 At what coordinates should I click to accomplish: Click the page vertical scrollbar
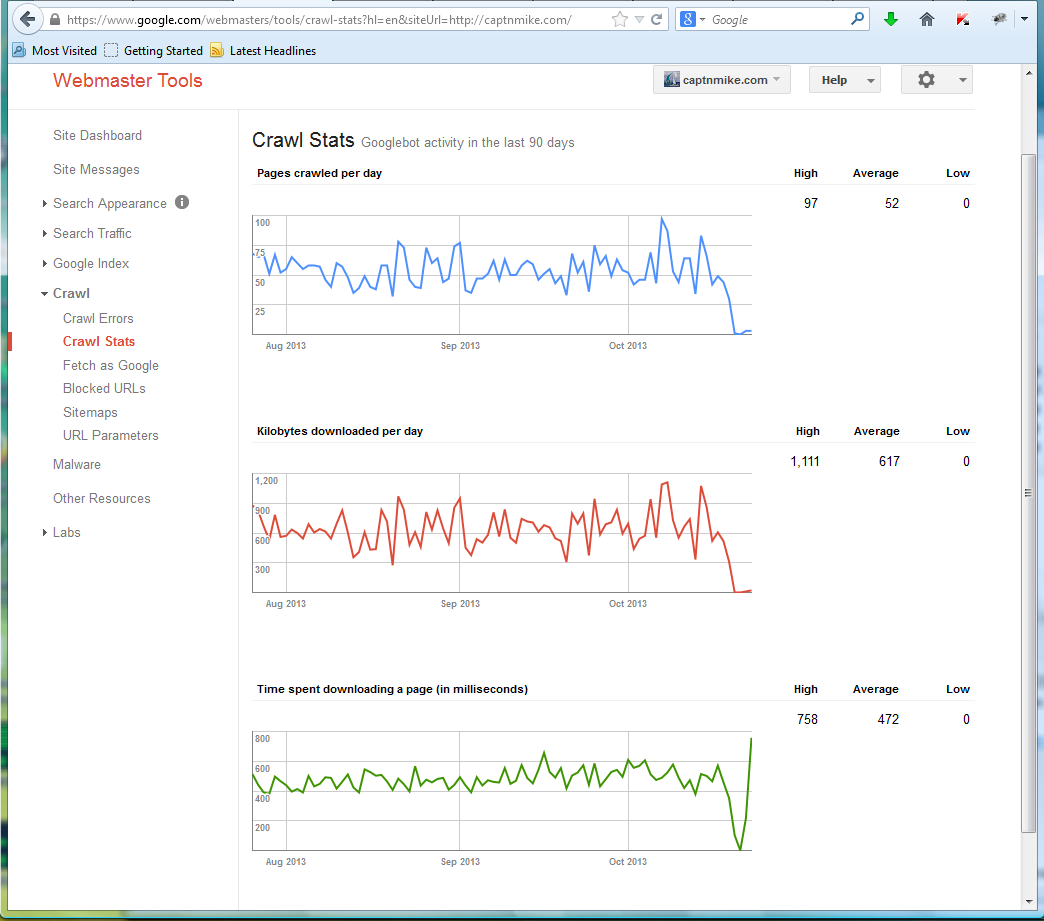coord(1028,492)
